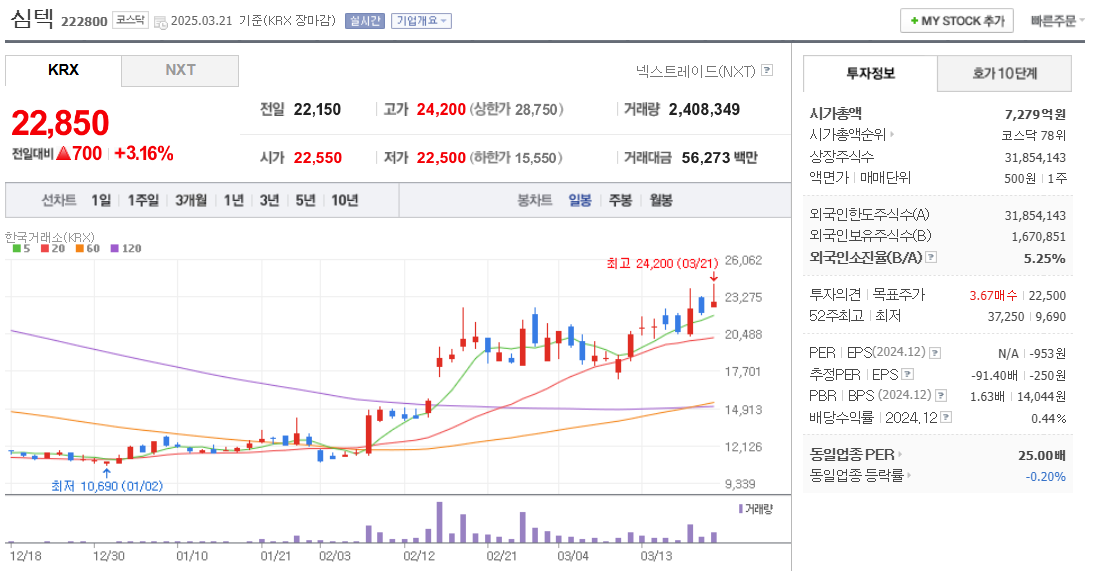
Task: Click the 시가 value 22,550
Action: (318, 158)
